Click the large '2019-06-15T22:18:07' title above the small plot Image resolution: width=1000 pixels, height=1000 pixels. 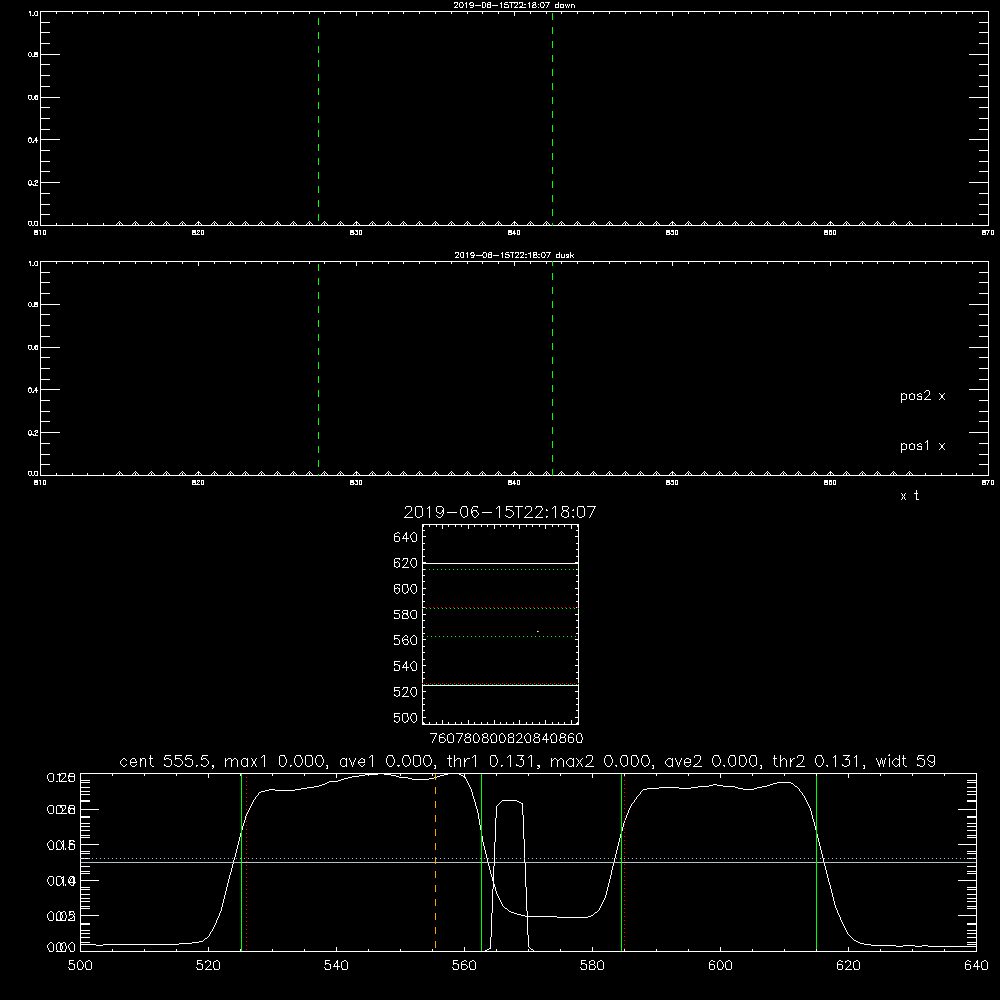[500, 512]
